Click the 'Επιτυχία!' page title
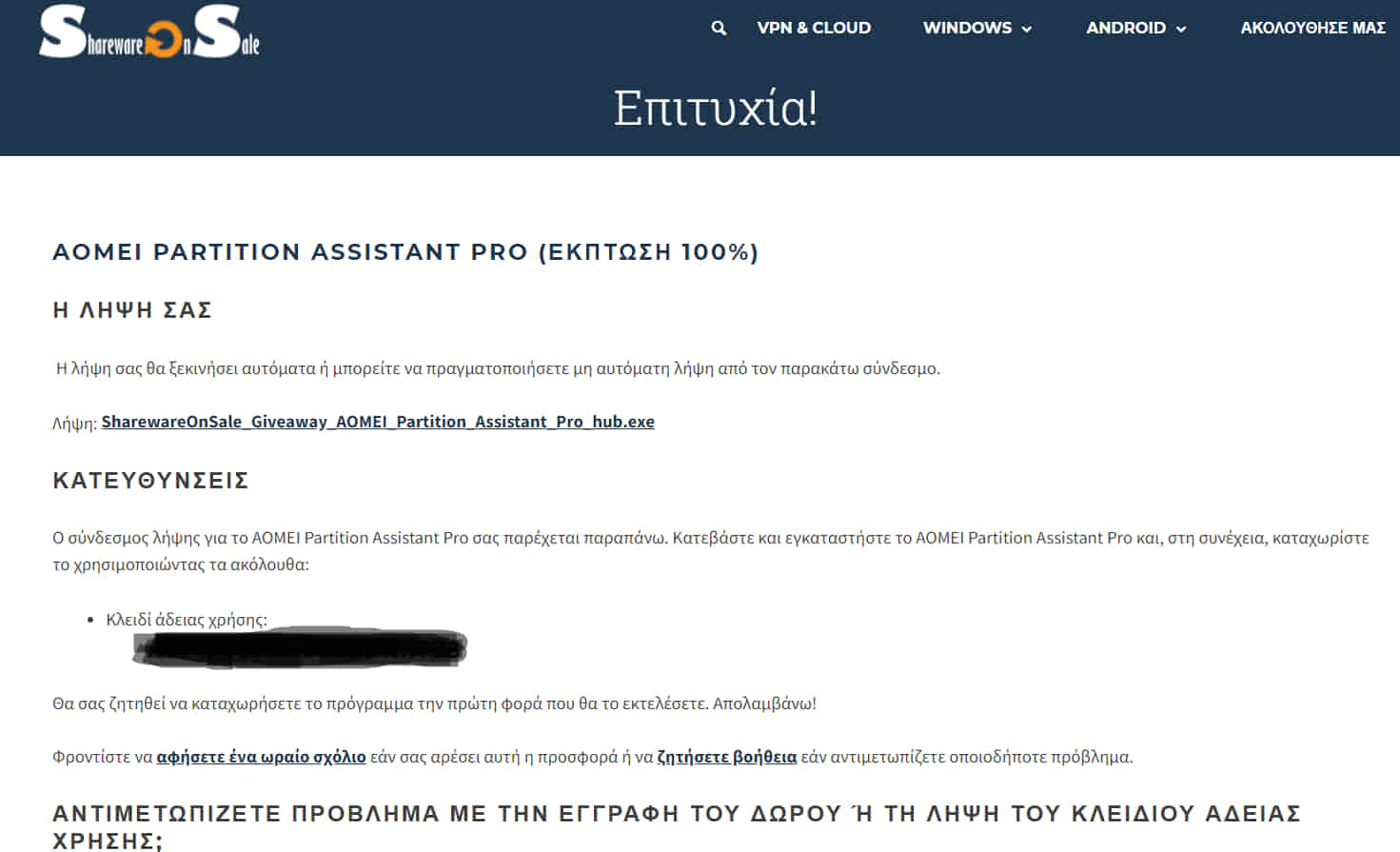 point(716,108)
